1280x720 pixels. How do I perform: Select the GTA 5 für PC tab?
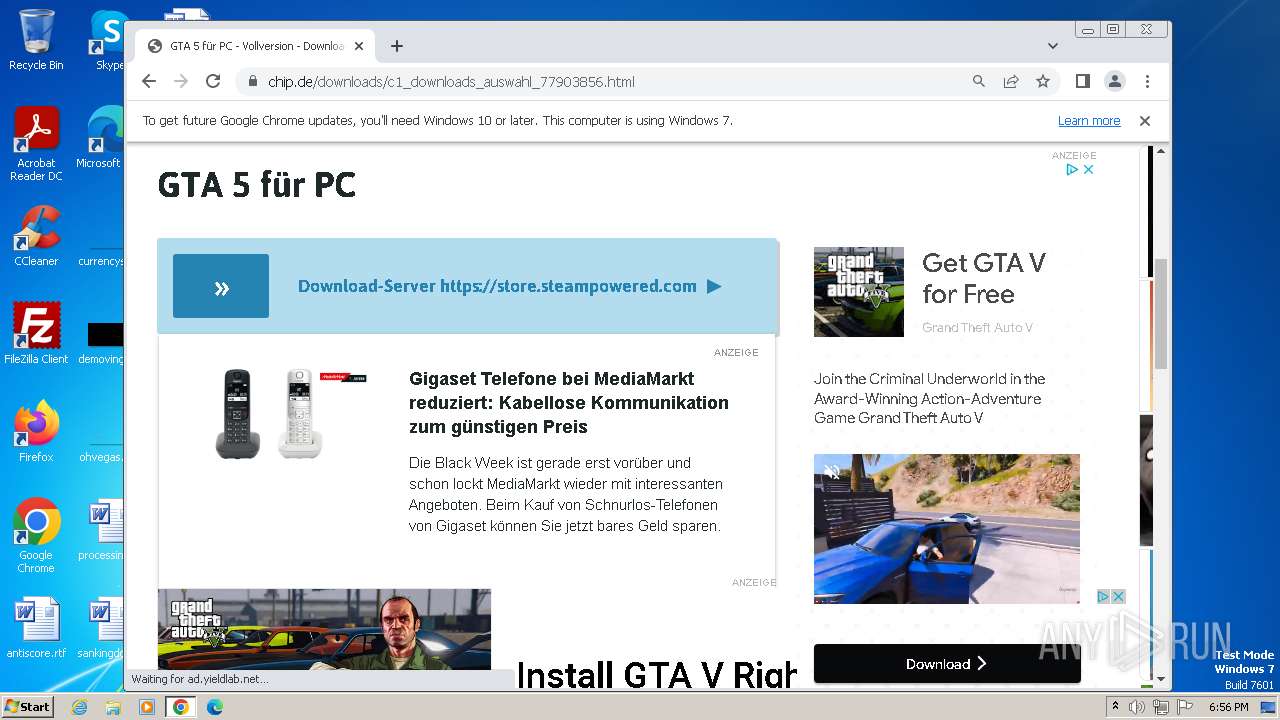click(x=255, y=46)
